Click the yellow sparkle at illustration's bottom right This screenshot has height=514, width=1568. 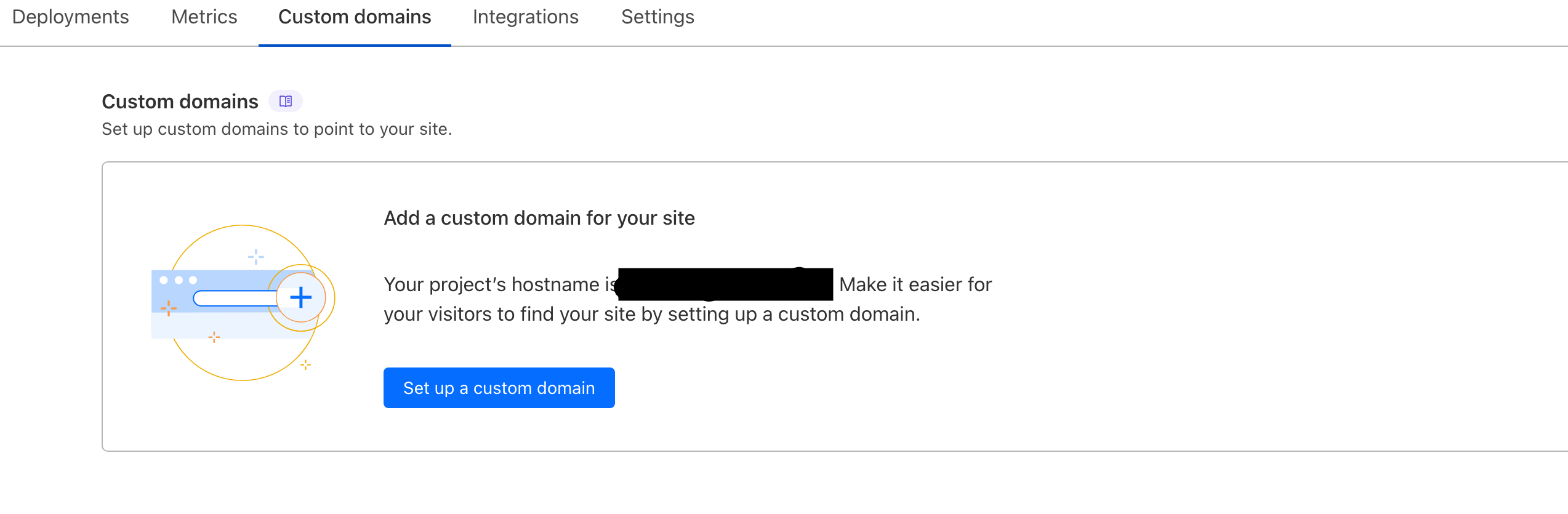pyautogui.click(x=305, y=365)
